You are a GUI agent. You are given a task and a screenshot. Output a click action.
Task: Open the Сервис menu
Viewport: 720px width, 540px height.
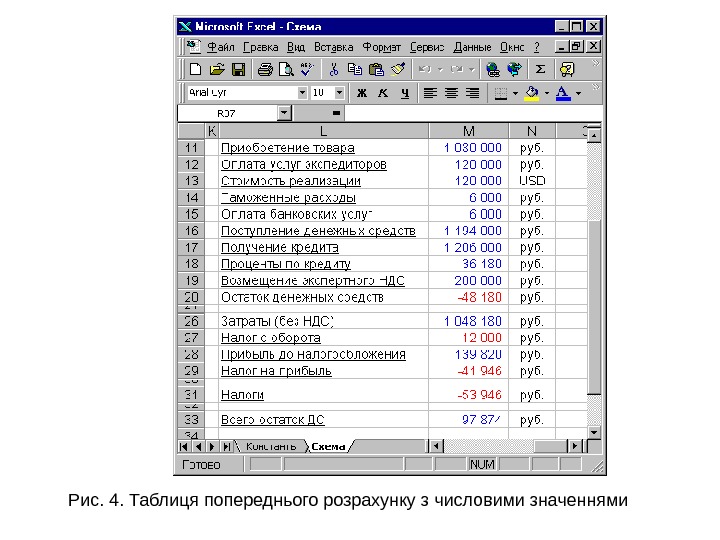click(x=427, y=47)
